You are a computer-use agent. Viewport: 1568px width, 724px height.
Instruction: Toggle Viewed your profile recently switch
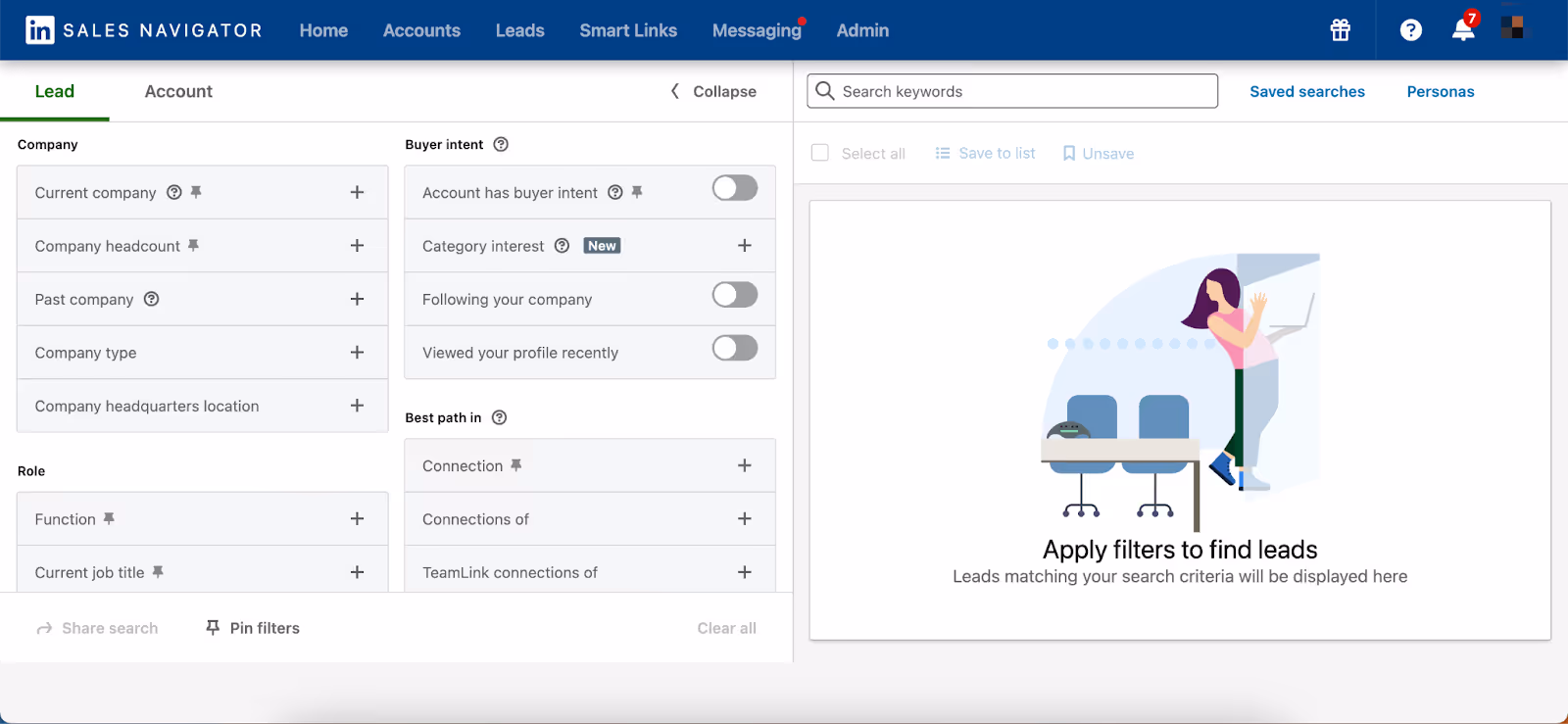pyautogui.click(x=735, y=348)
